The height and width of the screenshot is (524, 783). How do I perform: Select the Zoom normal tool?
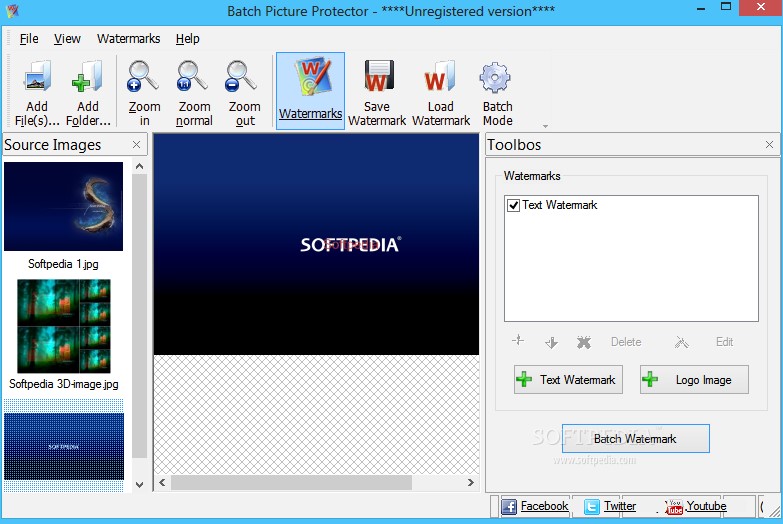click(x=194, y=92)
